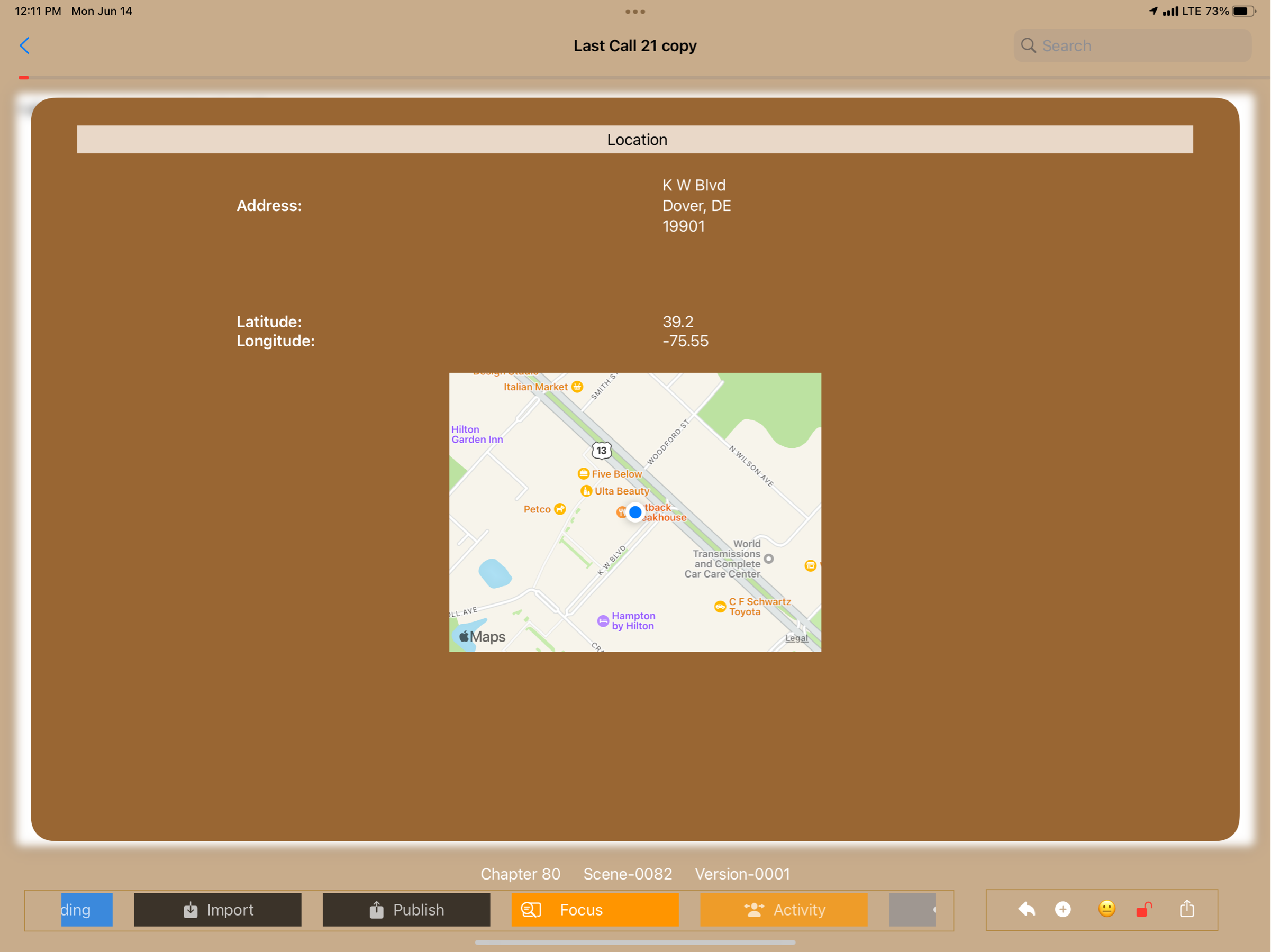Tap the partially visible blue 'ding' button

[x=86, y=910]
